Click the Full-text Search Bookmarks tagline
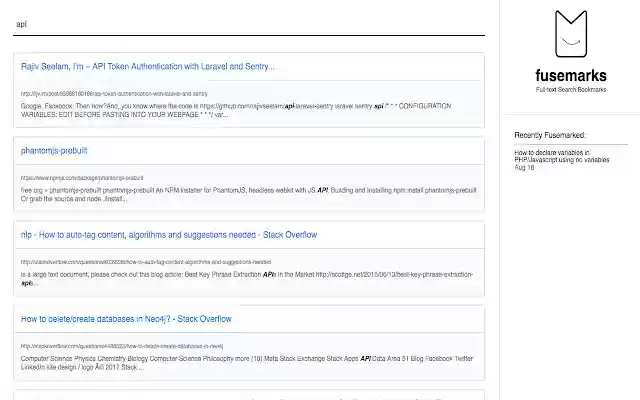This screenshot has height=400, width=640. tap(571, 89)
